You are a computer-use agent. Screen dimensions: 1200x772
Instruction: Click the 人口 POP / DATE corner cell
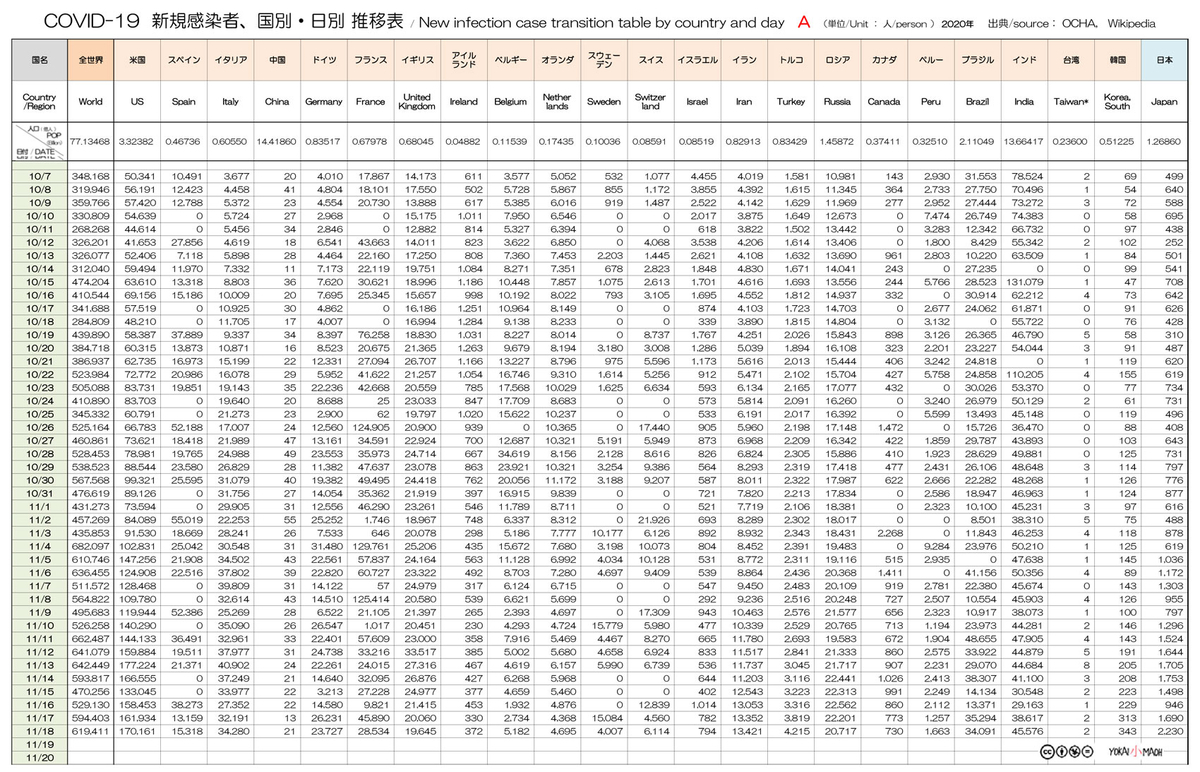[x=40, y=142]
